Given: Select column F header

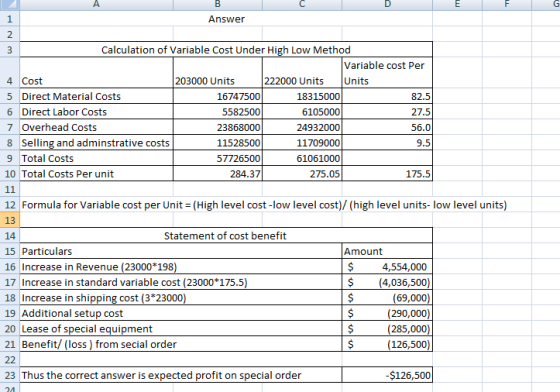Looking at the screenshot, I should coord(507,4).
